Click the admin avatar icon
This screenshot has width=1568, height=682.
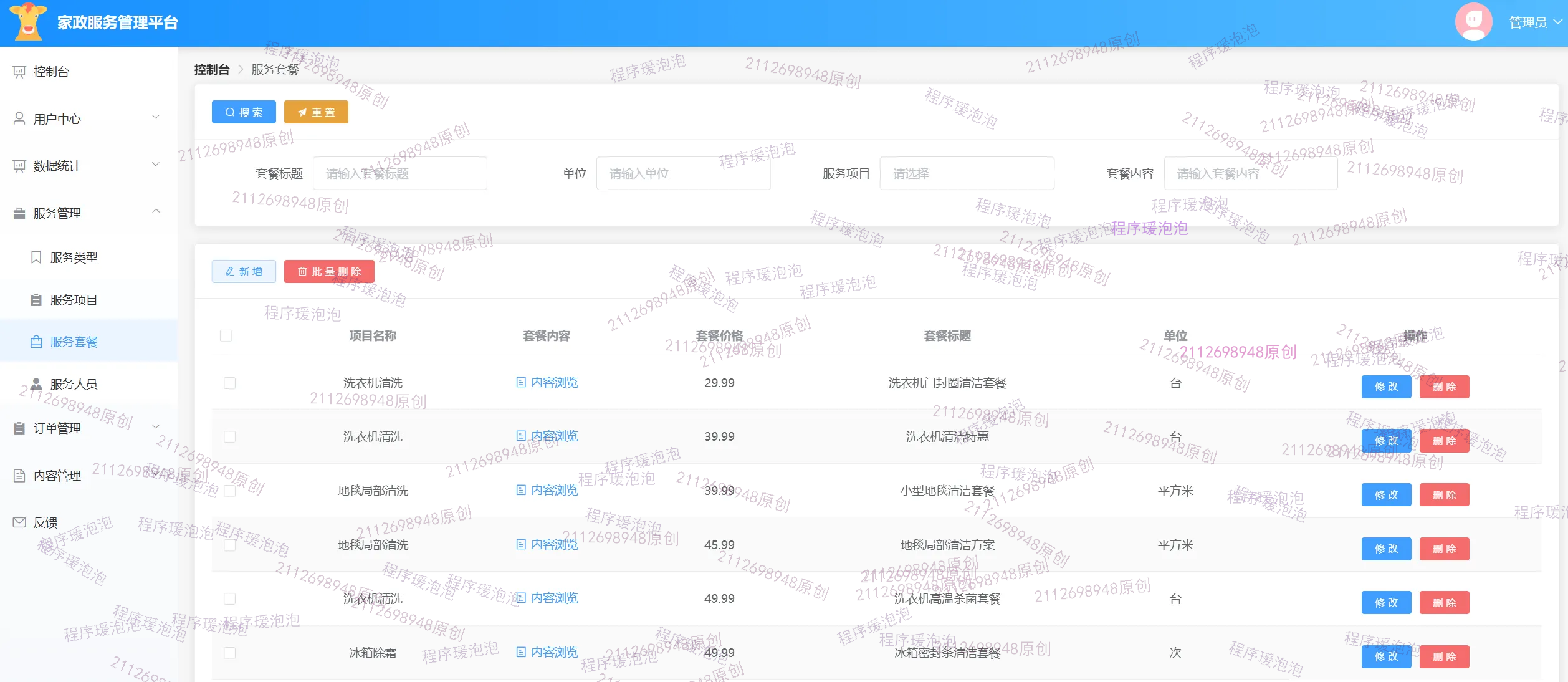1473,22
